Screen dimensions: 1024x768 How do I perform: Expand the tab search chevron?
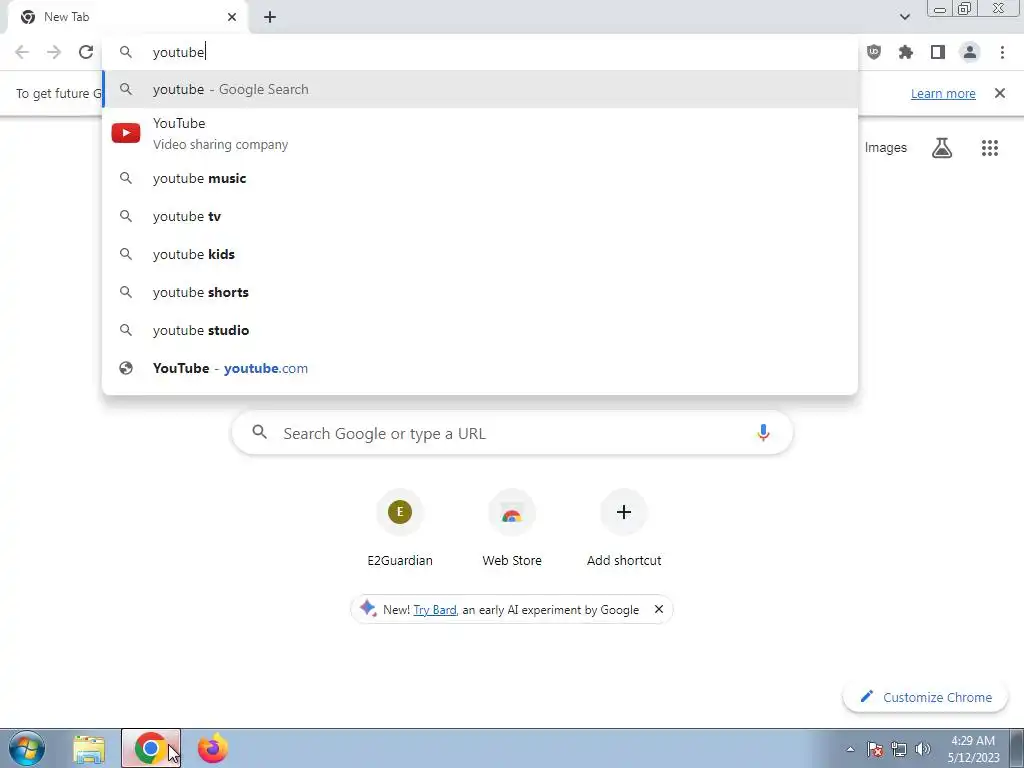904,17
